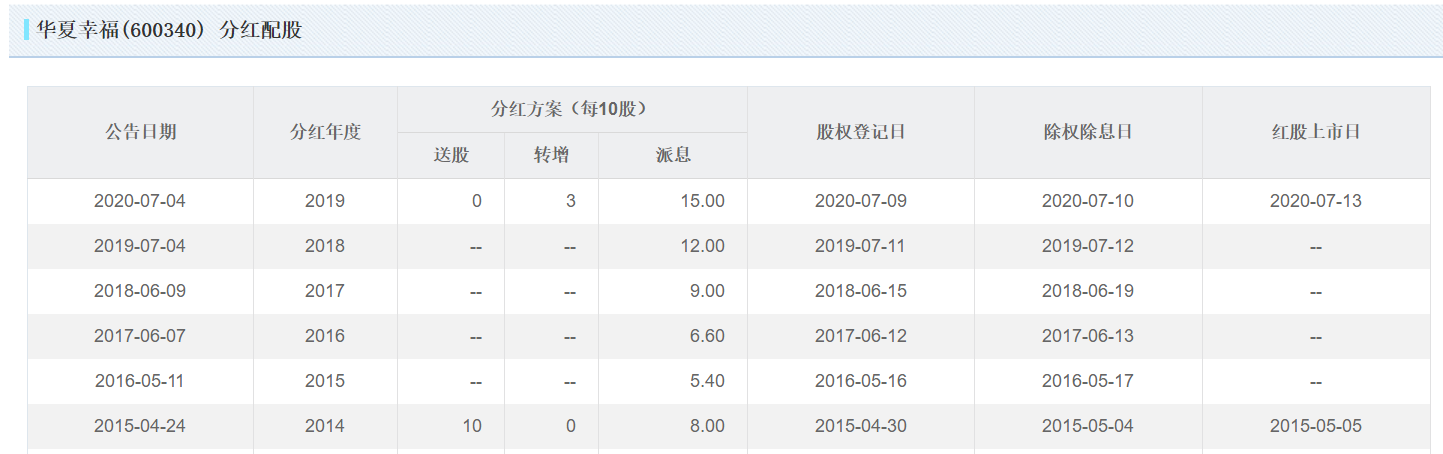The width and height of the screenshot is (1443, 454).
Task: Click ex-dividend date 2017-06-13
Action: 1088,336
